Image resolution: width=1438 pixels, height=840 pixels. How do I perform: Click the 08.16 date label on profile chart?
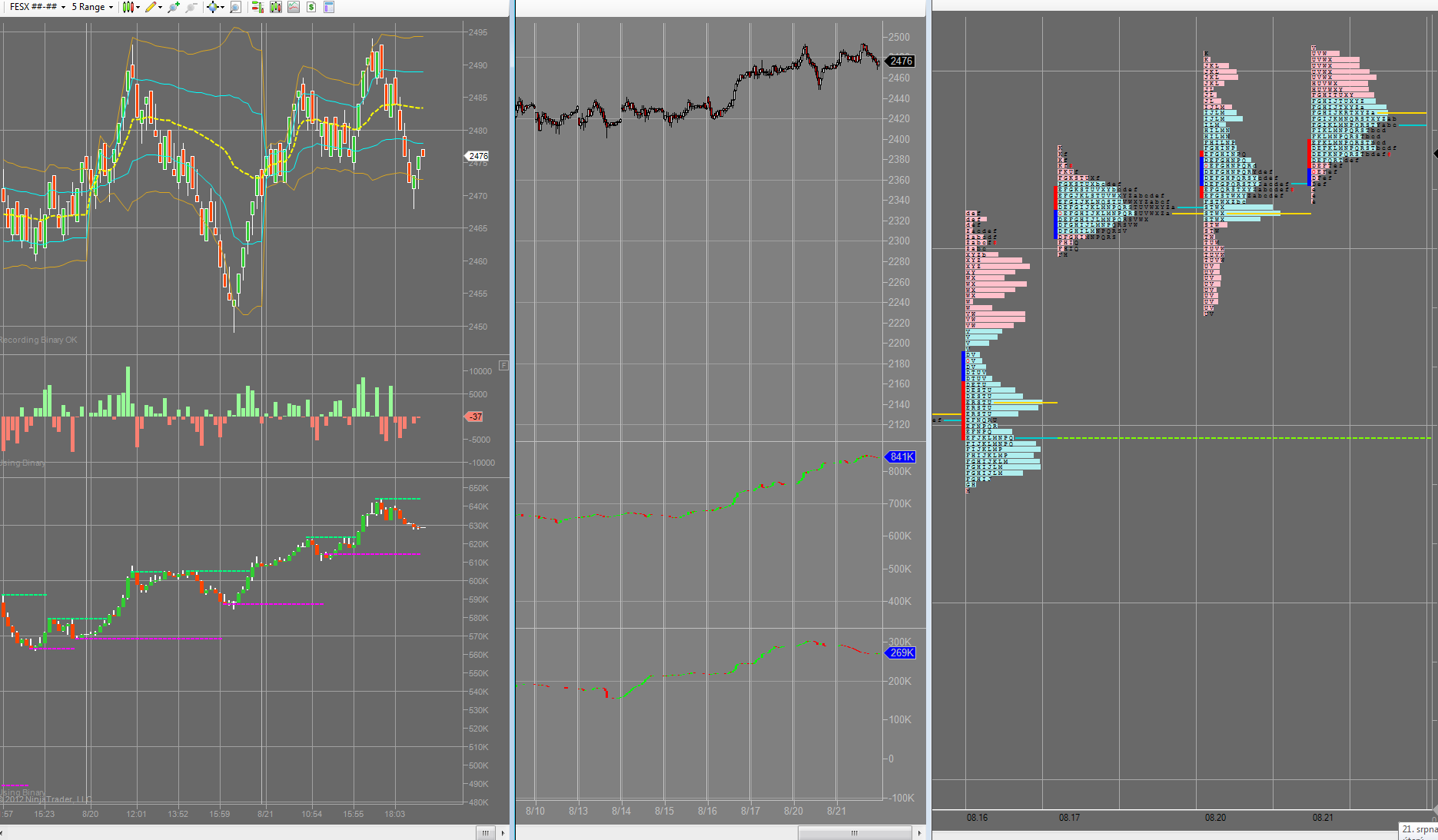point(977,818)
